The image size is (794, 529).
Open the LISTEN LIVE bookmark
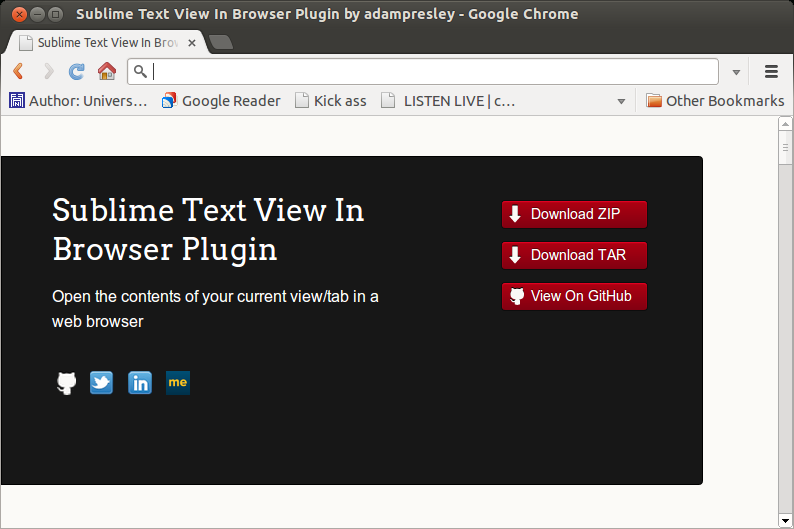click(x=448, y=101)
